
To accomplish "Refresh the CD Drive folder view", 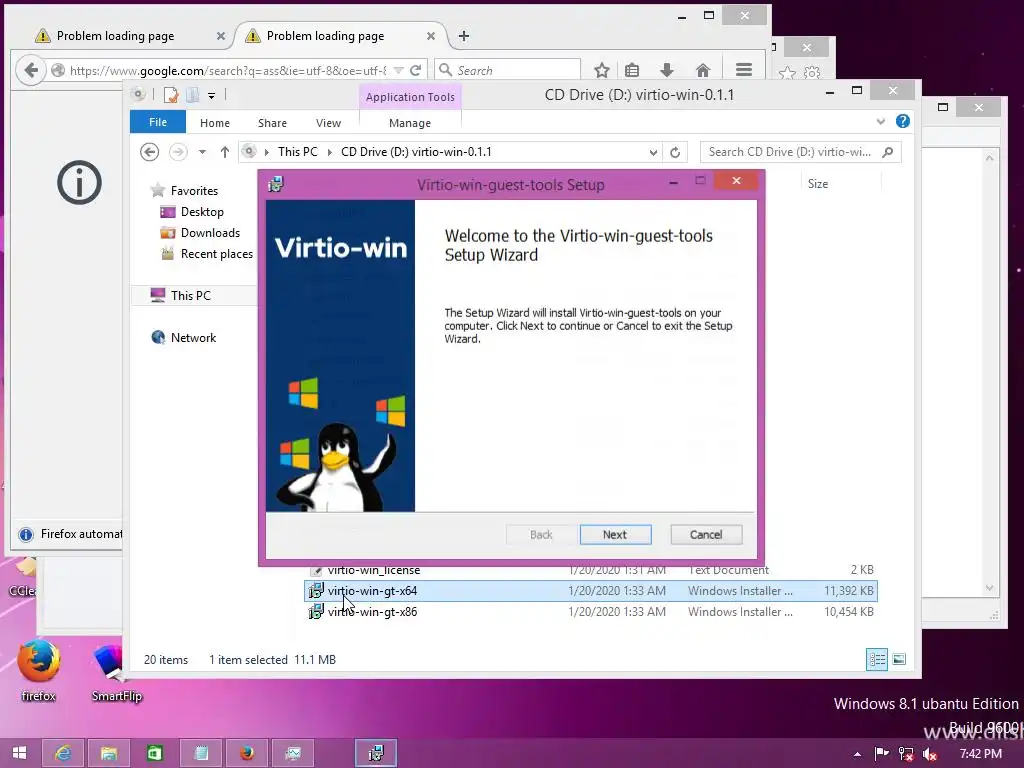I will point(675,152).
